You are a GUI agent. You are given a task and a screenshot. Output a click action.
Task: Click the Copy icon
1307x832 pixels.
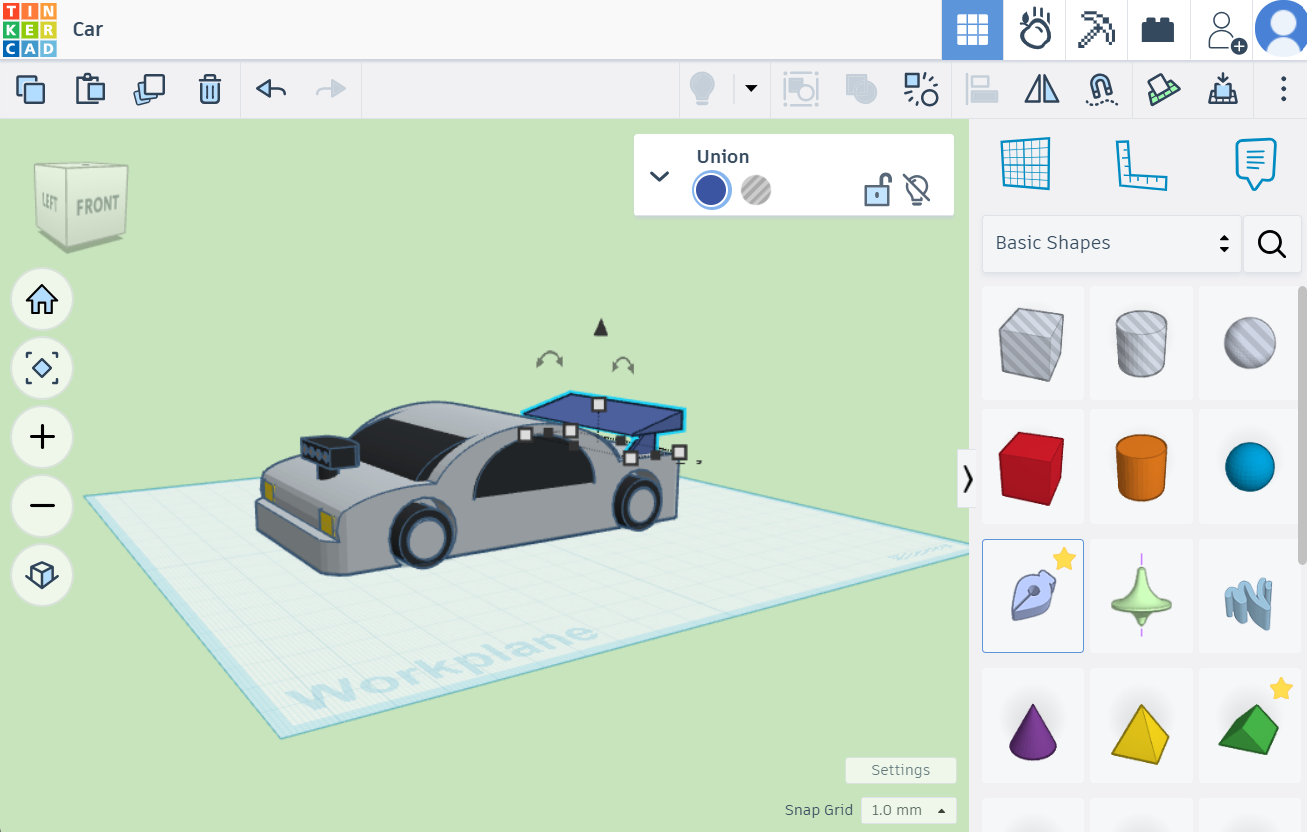31,89
